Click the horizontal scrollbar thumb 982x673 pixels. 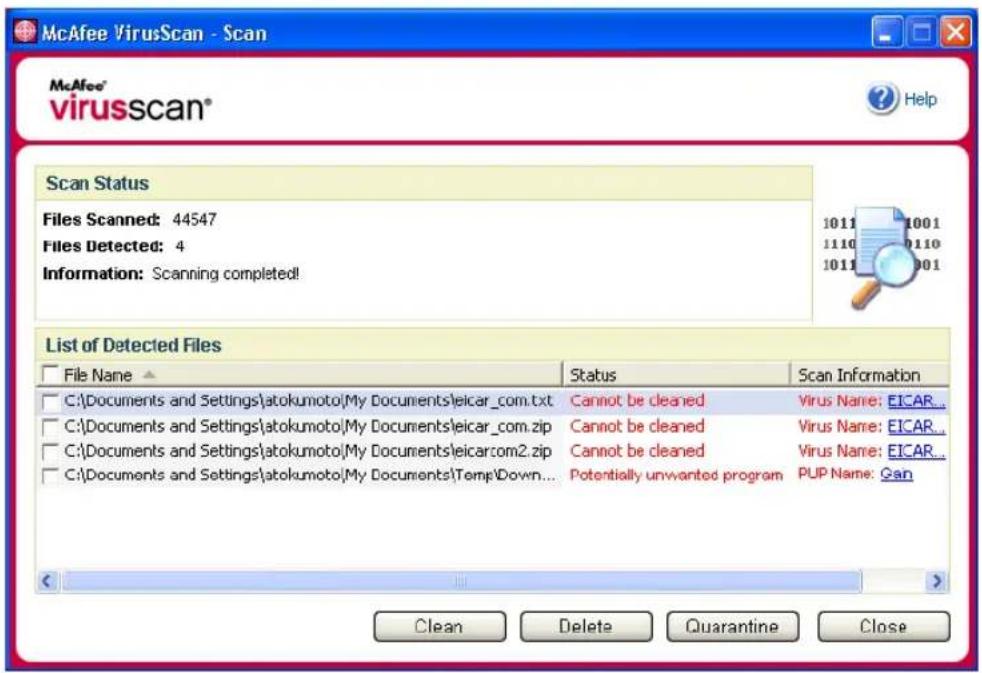pyautogui.click(x=462, y=582)
